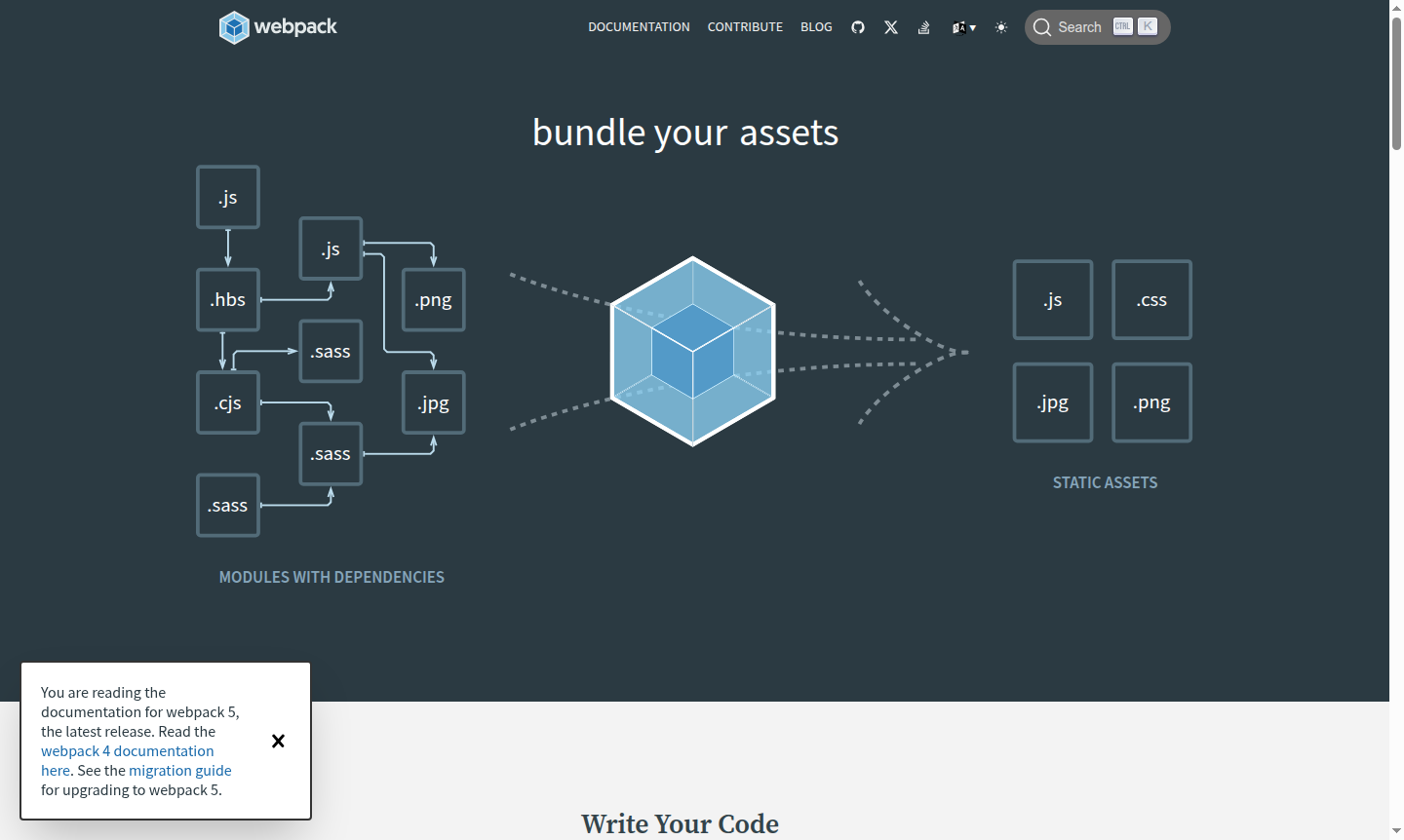Click the search magnifier icon
This screenshot has width=1404, height=840.
tap(1042, 27)
